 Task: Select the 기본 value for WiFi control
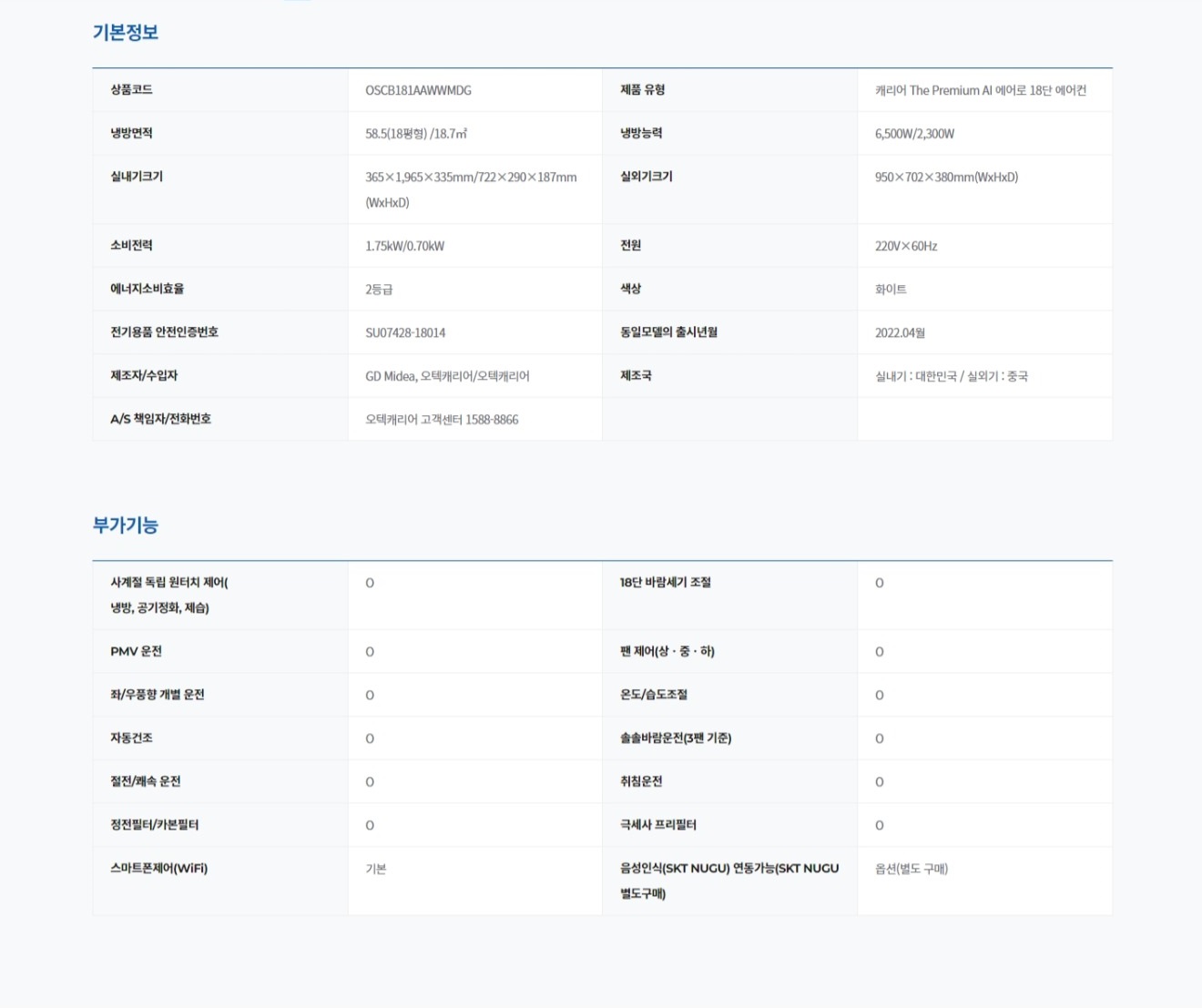[375, 869]
